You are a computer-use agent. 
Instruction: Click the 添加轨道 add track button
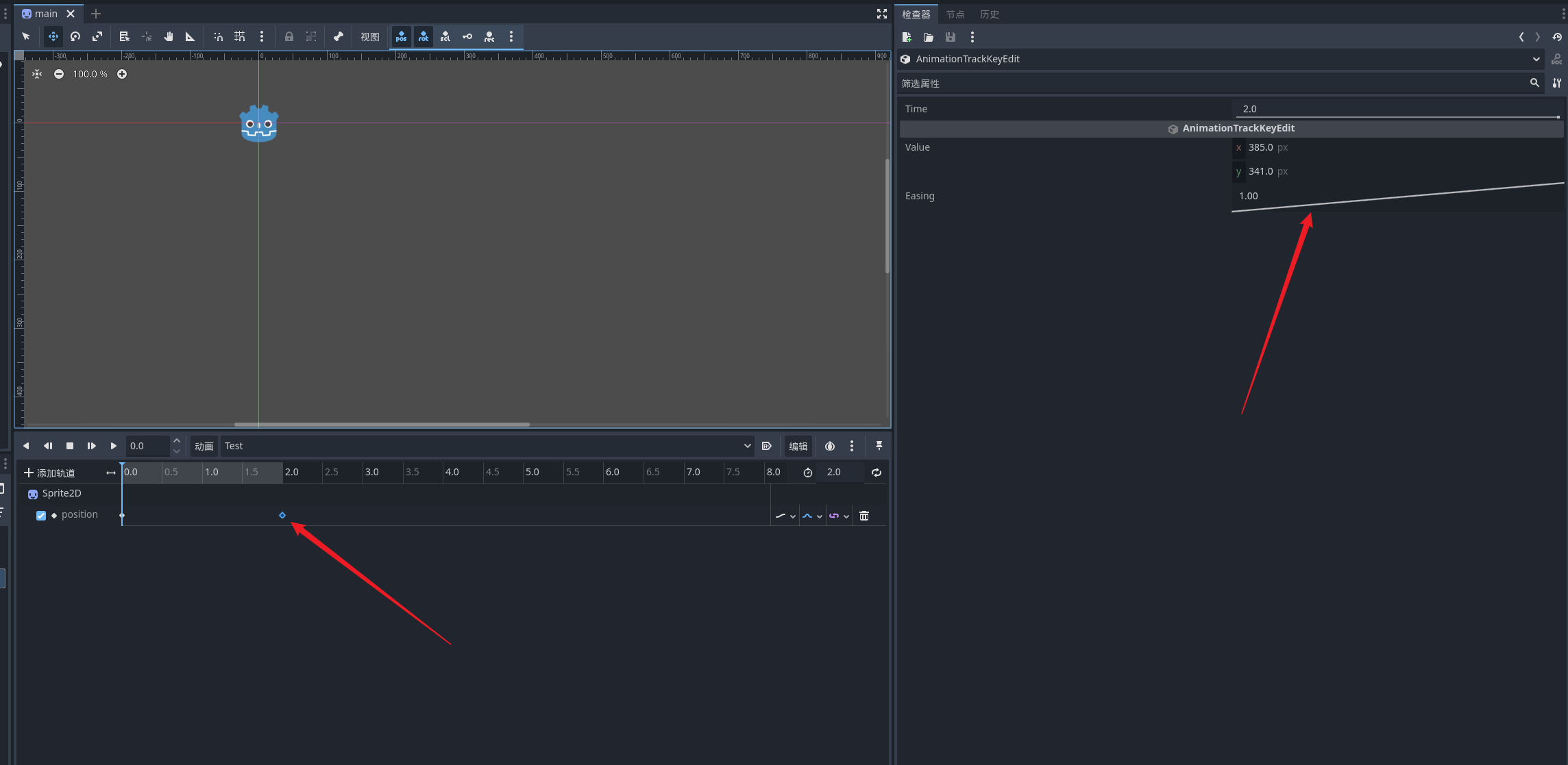[50, 473]
